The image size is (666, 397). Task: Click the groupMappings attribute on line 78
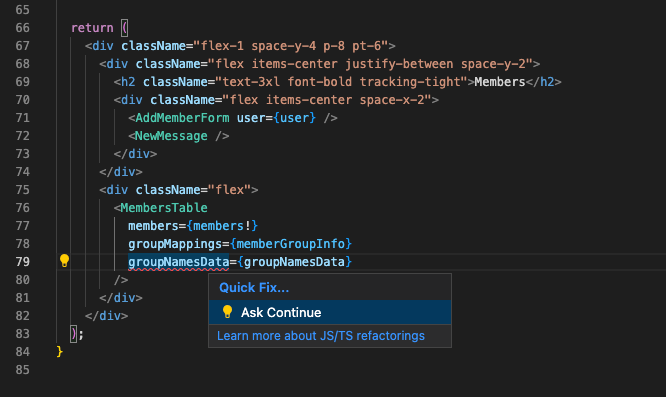[x=175, y=244]
